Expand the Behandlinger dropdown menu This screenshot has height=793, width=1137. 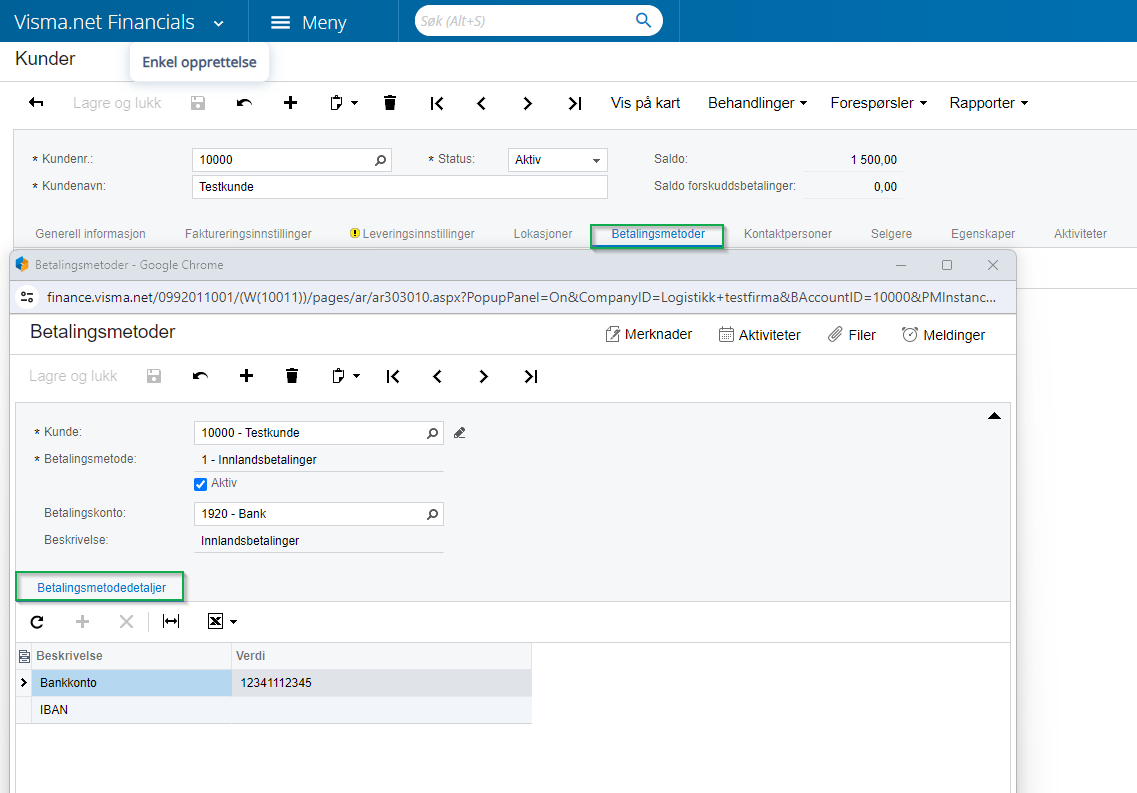point(757,103)
